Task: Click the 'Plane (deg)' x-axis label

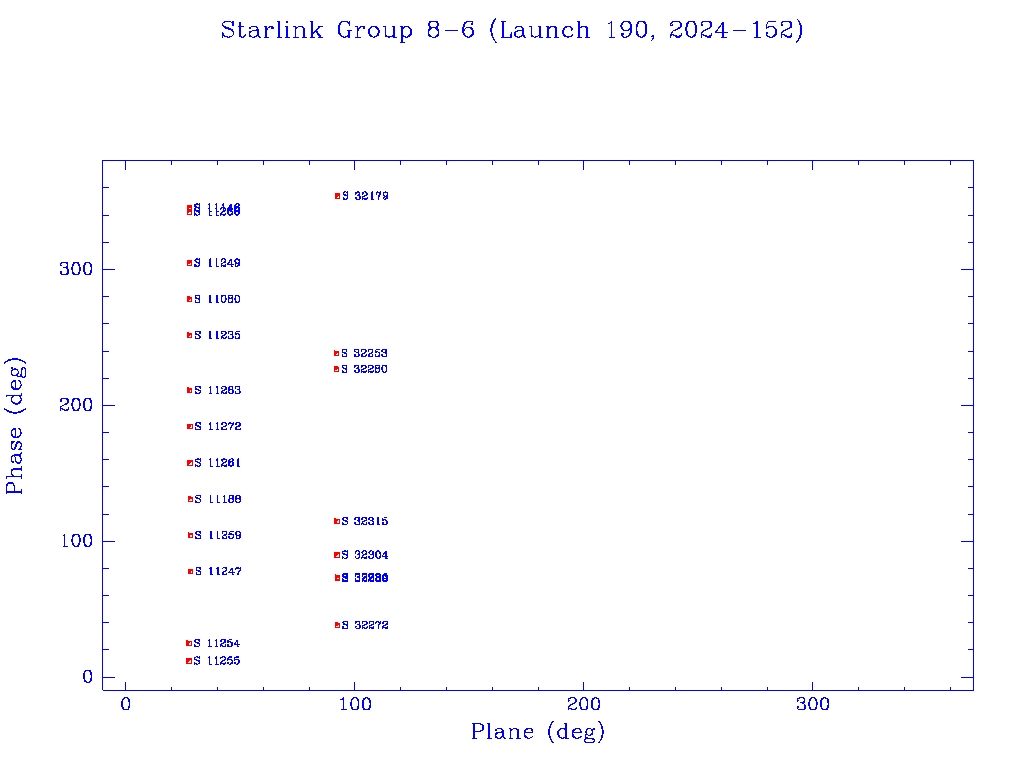Action: coord(538,731)
